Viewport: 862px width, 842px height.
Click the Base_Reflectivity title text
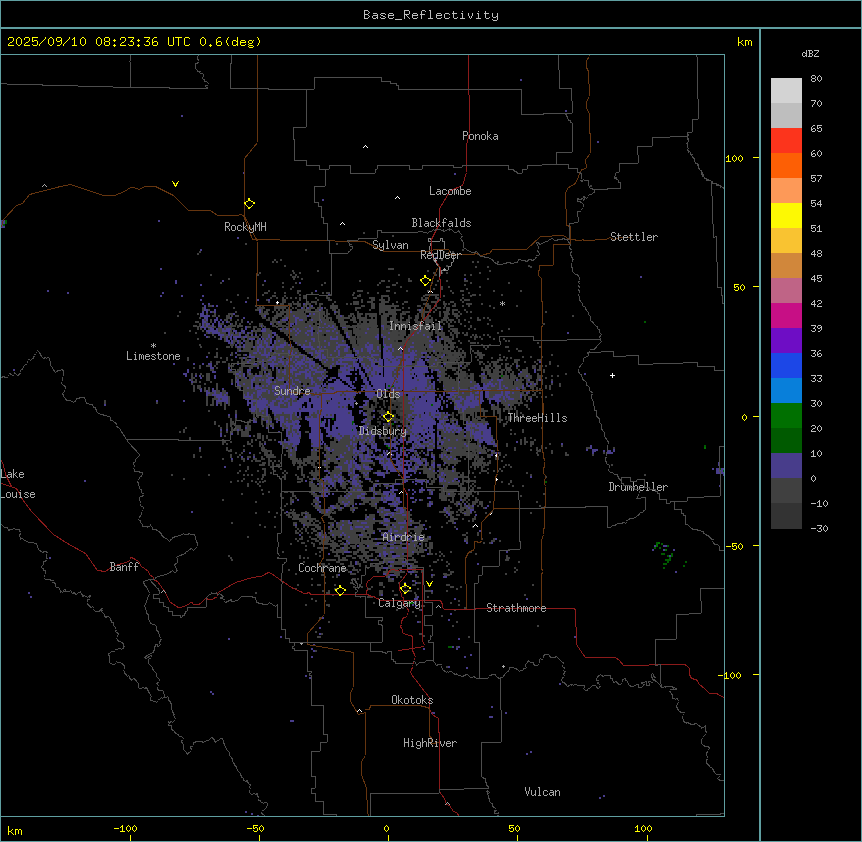click(x=431, y=15)
